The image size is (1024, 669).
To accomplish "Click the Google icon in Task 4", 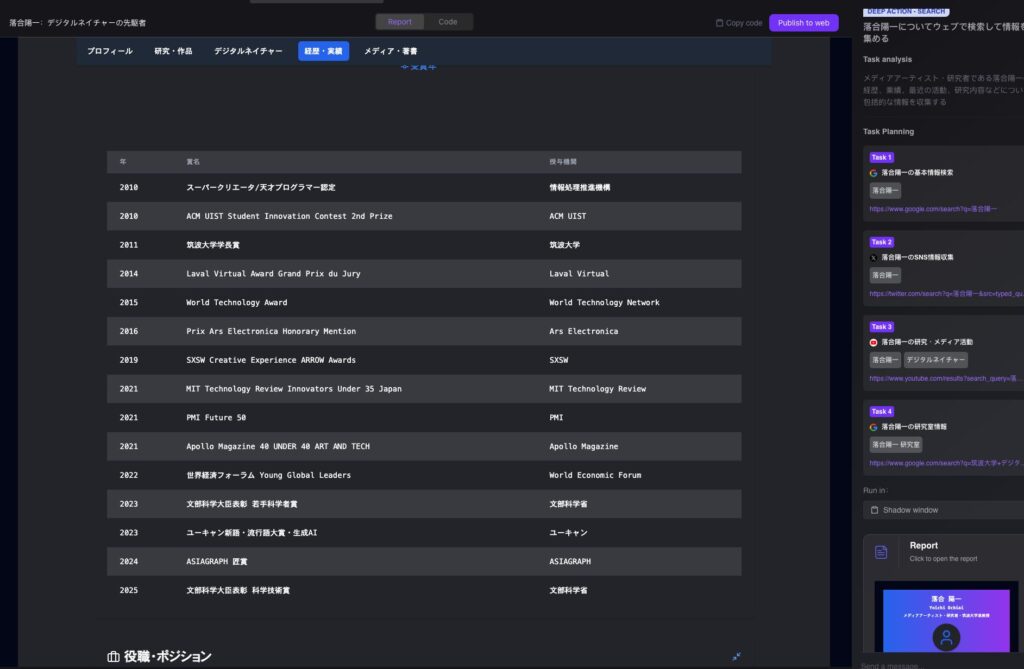I will click(x=873, y=427).
